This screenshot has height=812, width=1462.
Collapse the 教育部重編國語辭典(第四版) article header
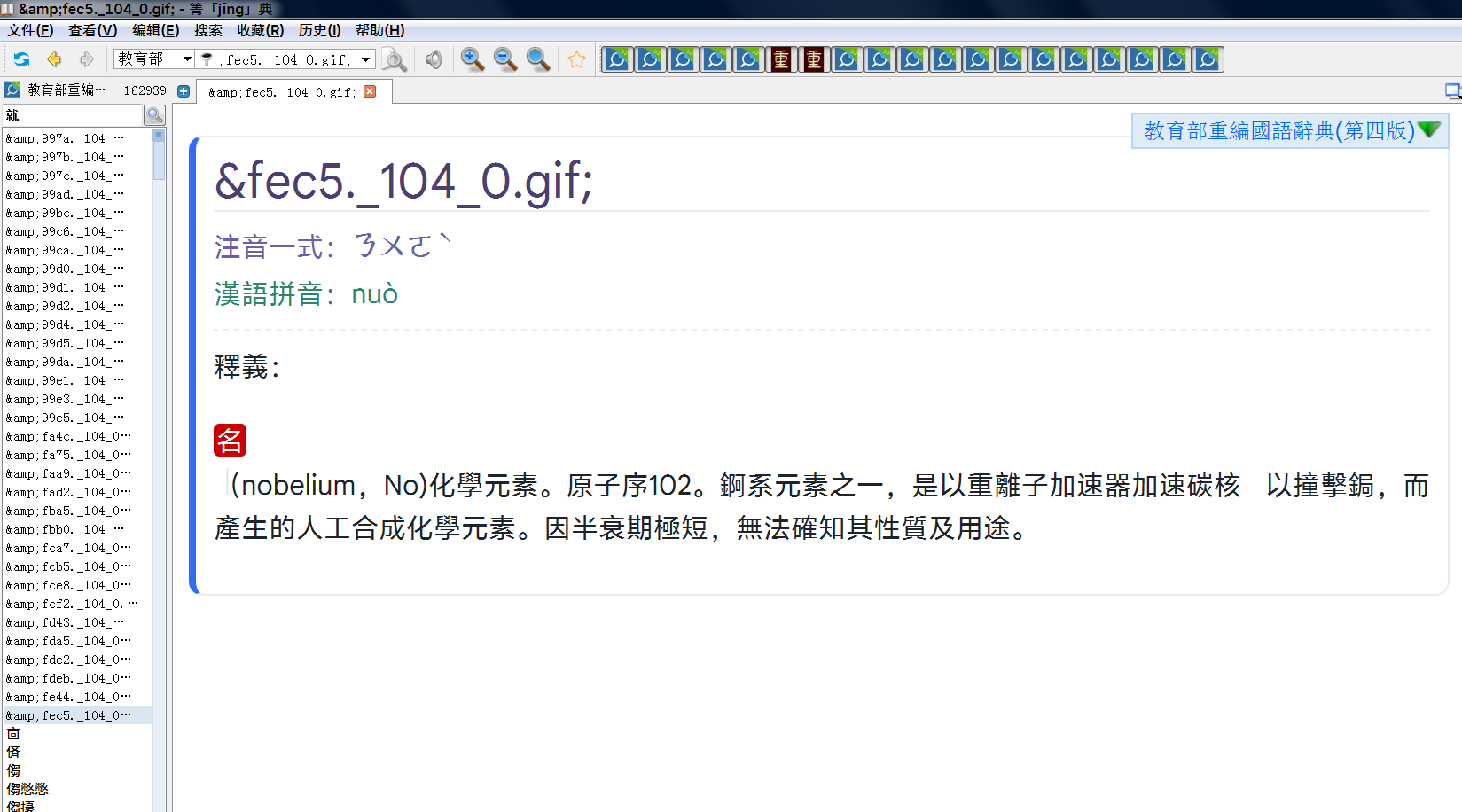(x=1428, y=130)
